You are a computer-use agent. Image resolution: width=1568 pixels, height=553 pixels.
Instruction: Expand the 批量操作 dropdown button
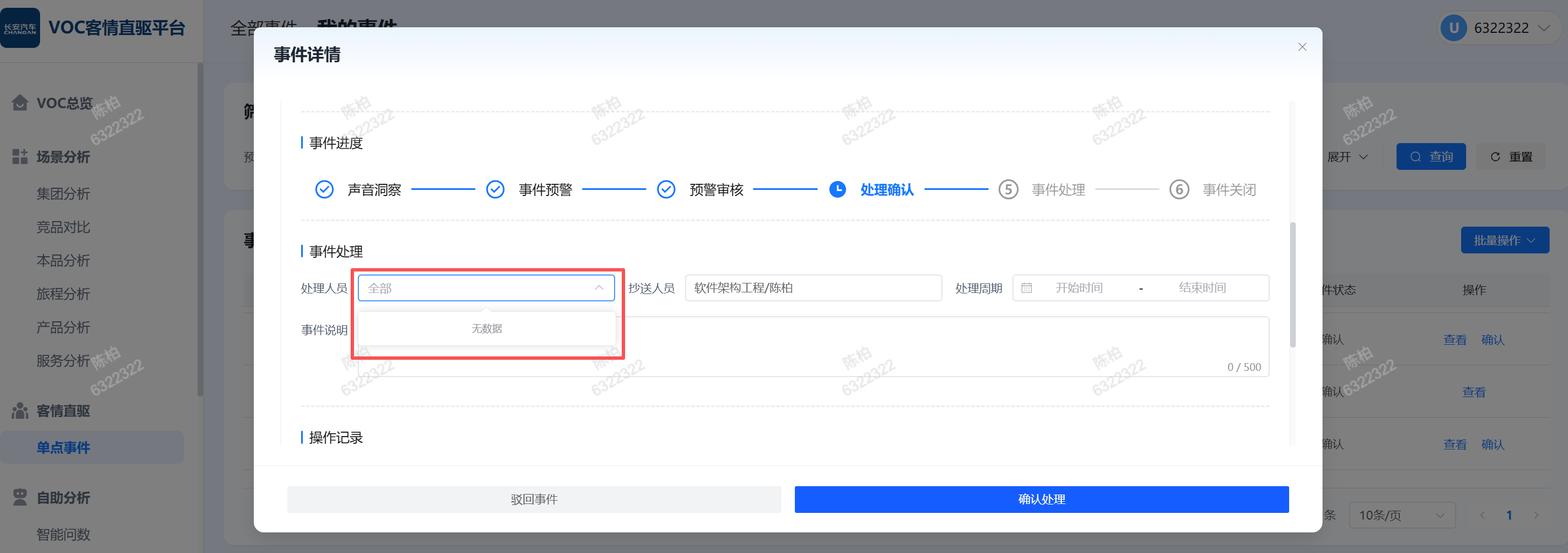pos(1504,241)
